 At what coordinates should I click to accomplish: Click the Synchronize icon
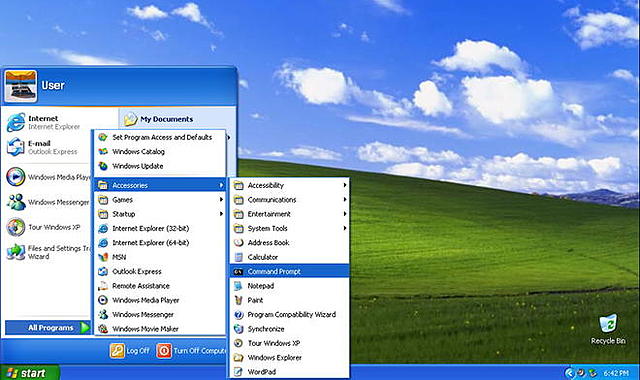point(238,329)
